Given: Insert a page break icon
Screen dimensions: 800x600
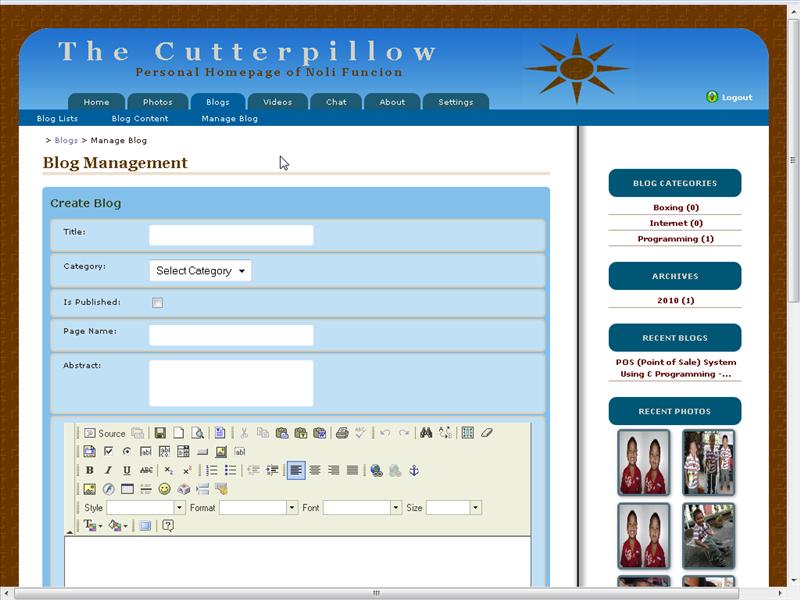Looking at the screenshot, I should click(x=203, y=489).
